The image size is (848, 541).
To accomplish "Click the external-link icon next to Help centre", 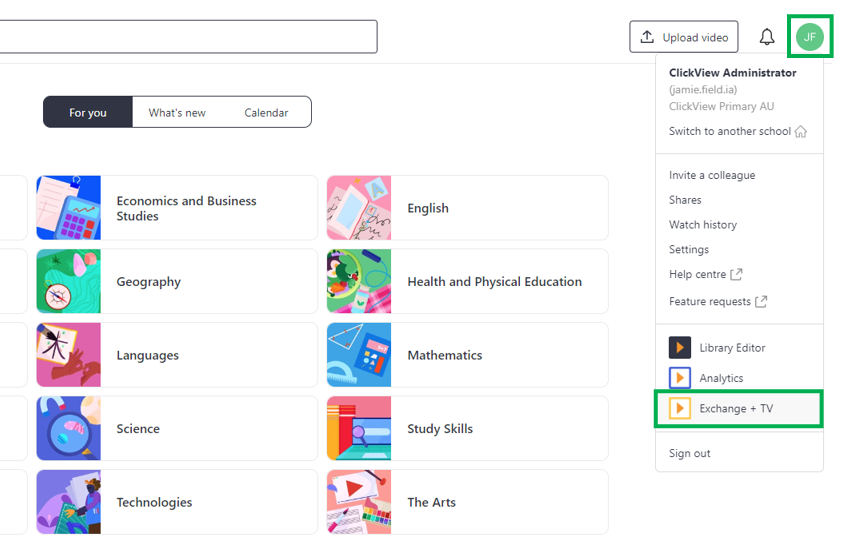I will (736, 274).
